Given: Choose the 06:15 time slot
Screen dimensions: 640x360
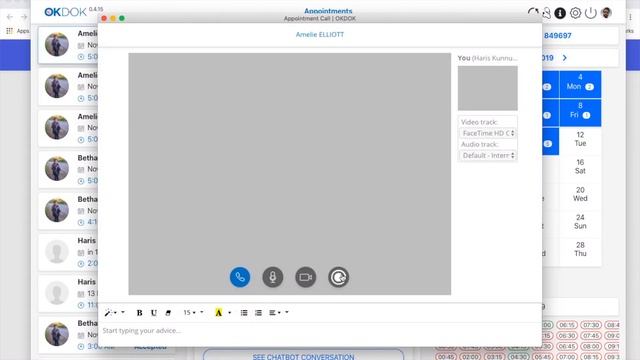Looking at the screenshot, I should 567,325.
